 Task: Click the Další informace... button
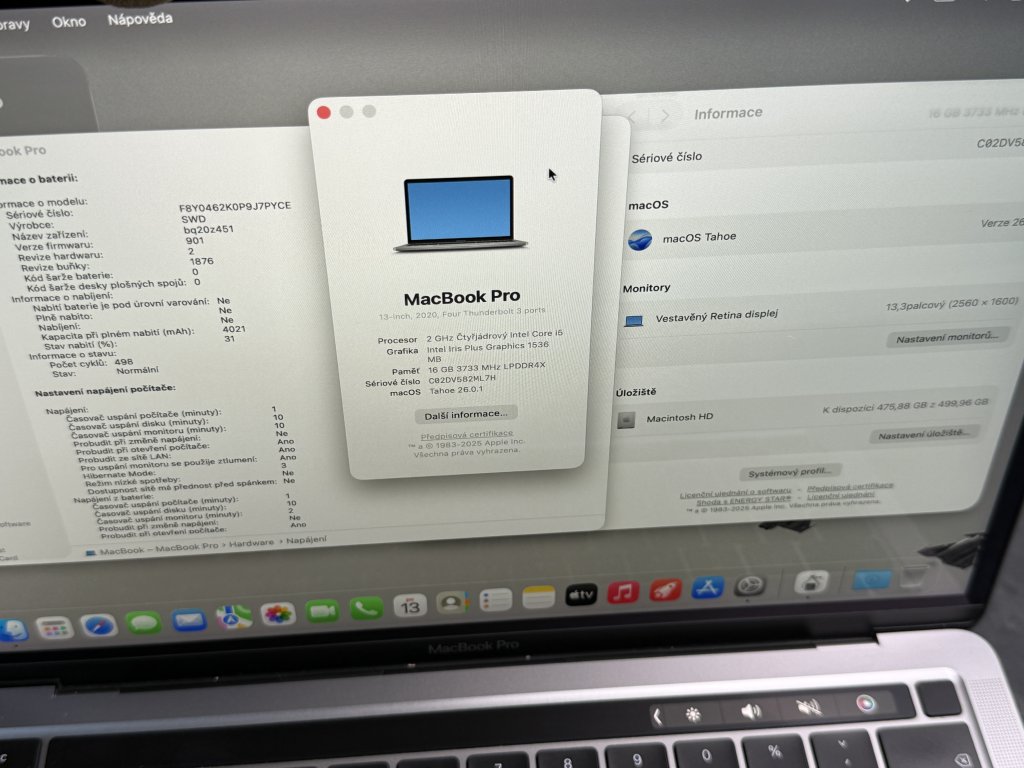point(466,415)
